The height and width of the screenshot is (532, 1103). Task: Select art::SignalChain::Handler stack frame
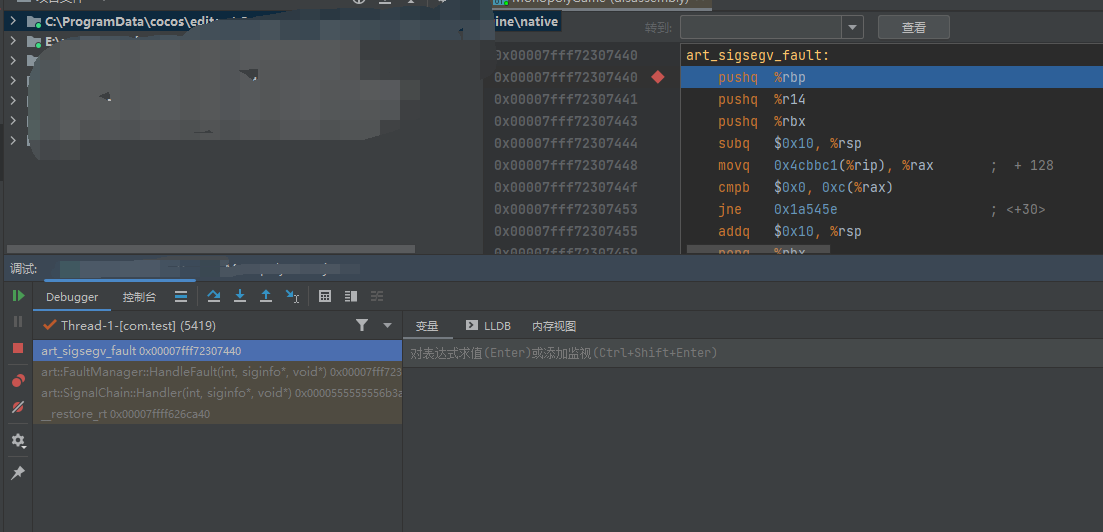[x=217, y=393]
